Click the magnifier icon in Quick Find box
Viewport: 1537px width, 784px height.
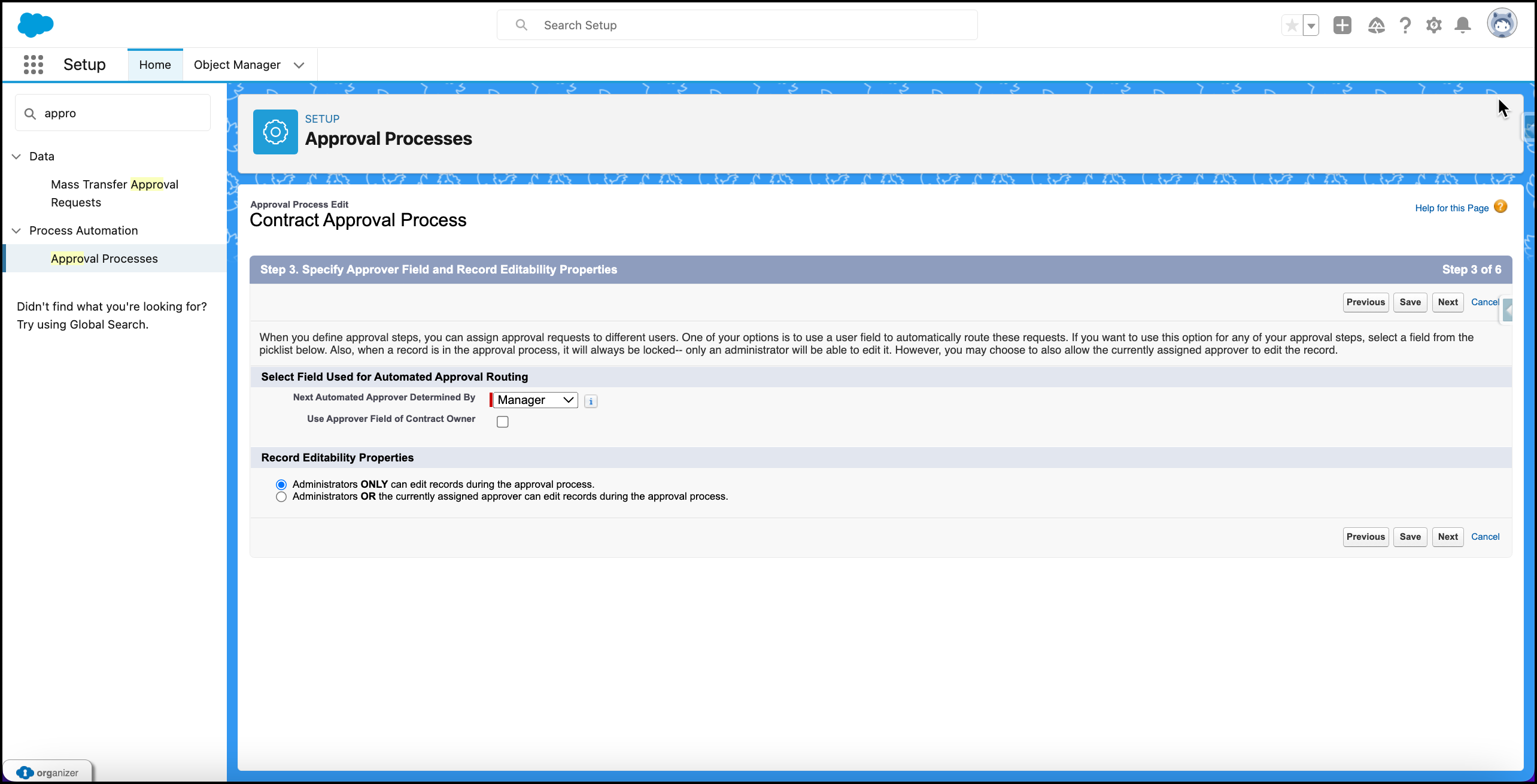[30, 113]
